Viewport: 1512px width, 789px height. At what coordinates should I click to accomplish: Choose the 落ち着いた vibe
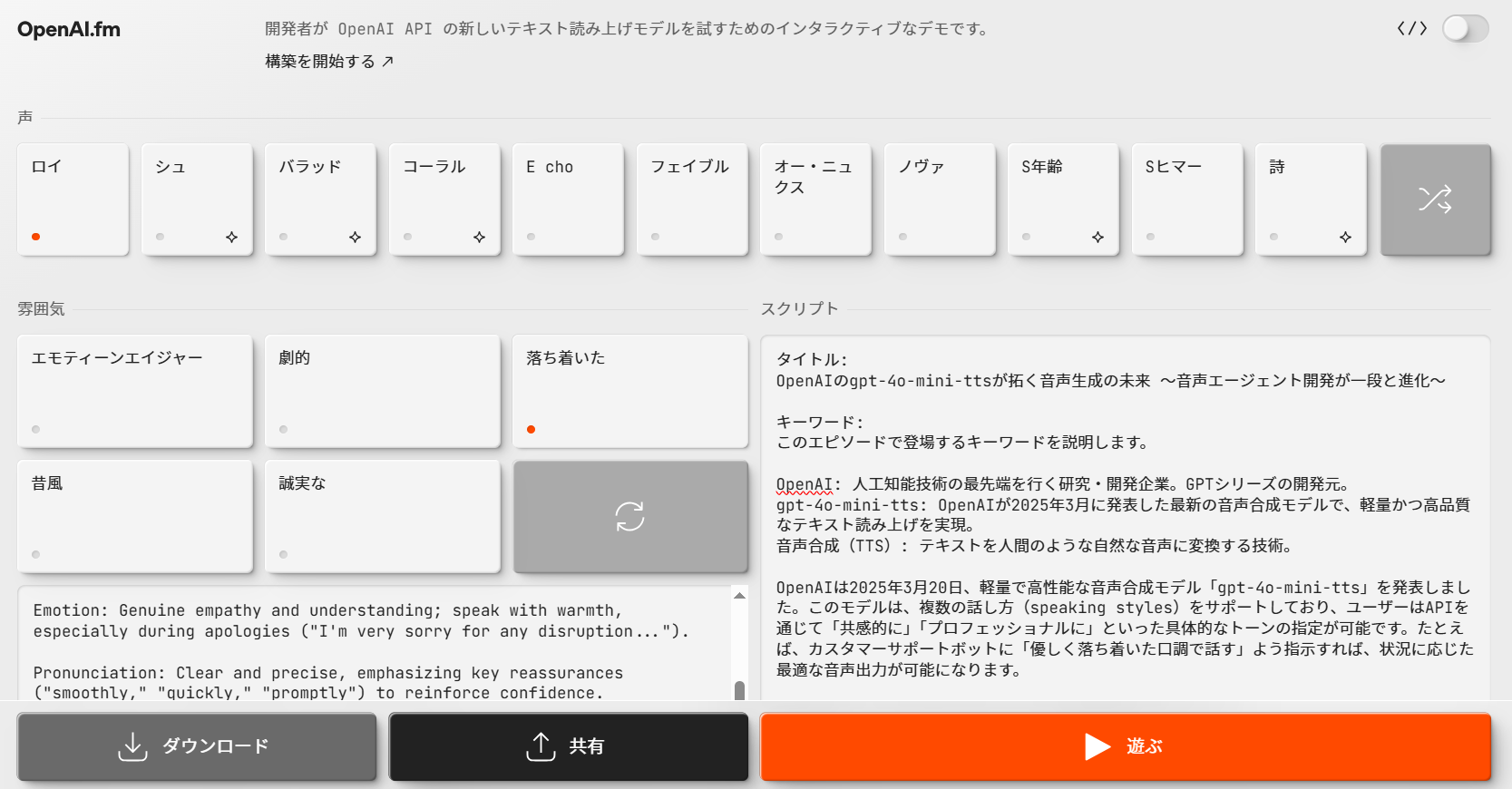tap(630, 391)
